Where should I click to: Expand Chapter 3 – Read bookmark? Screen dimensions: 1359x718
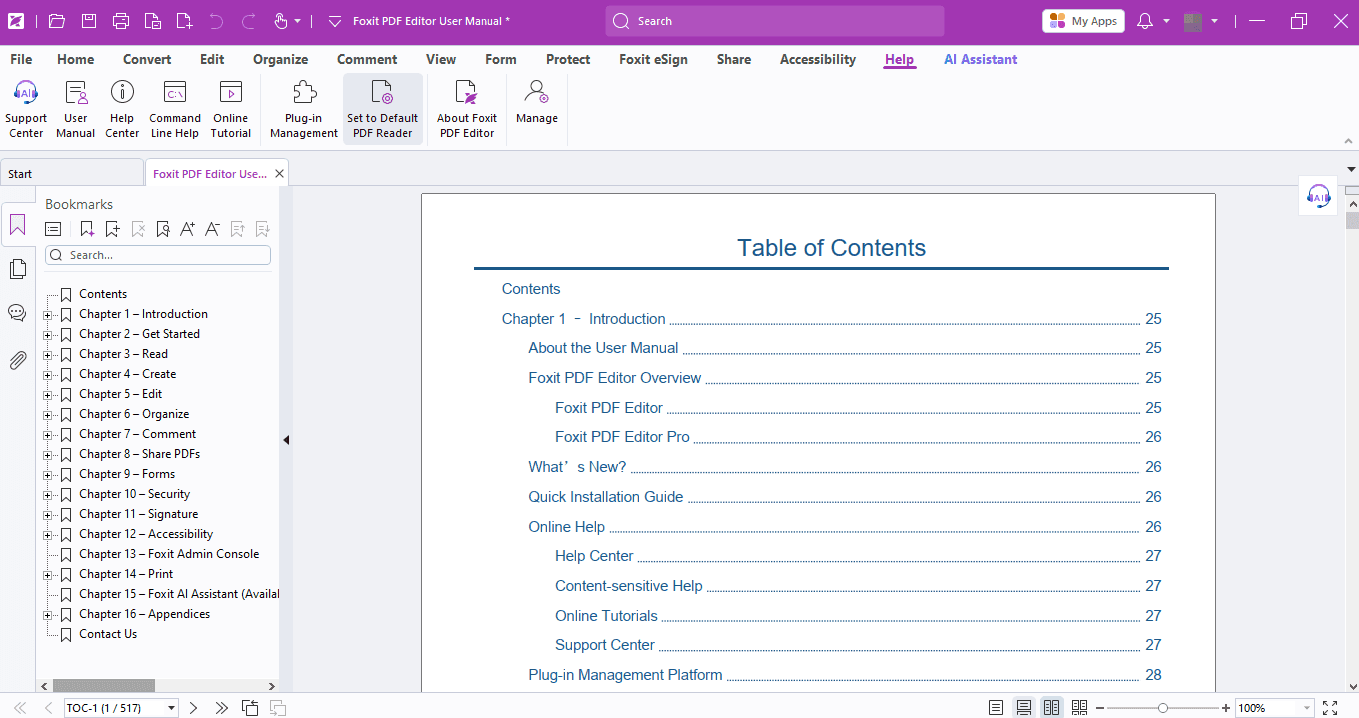pyautogui.click(x=47, y=355)
